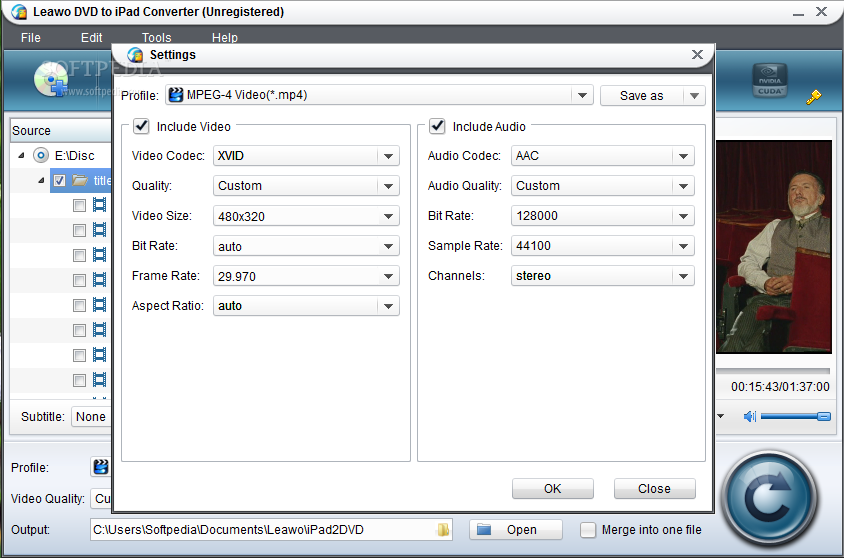Click the Save as button

[642, 96]
